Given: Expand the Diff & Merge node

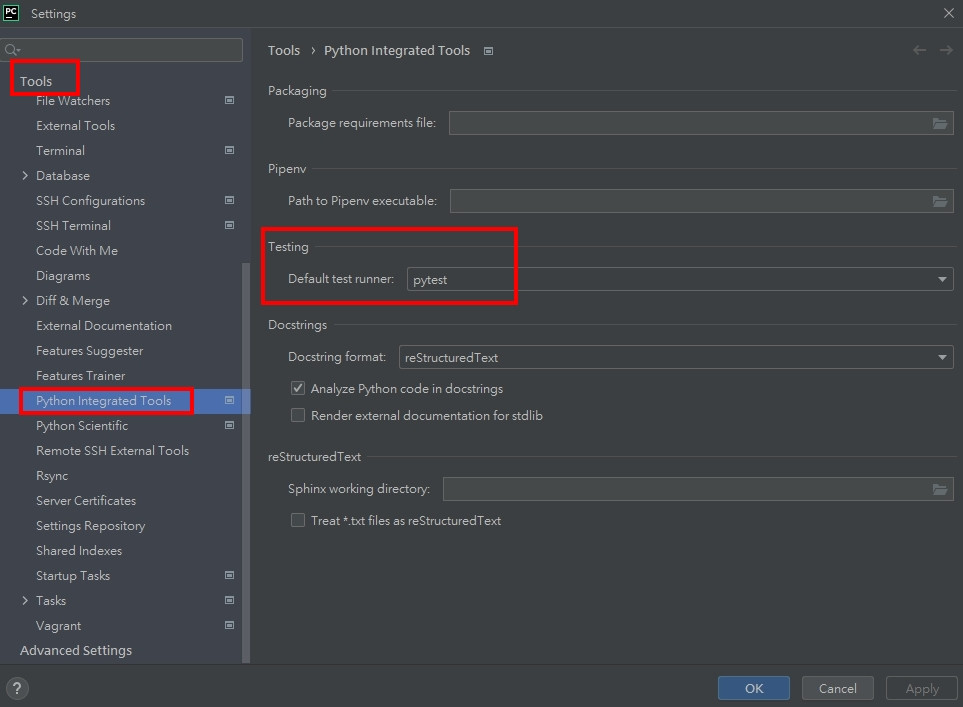Looking at the screenshot, I should click(25, 300).
